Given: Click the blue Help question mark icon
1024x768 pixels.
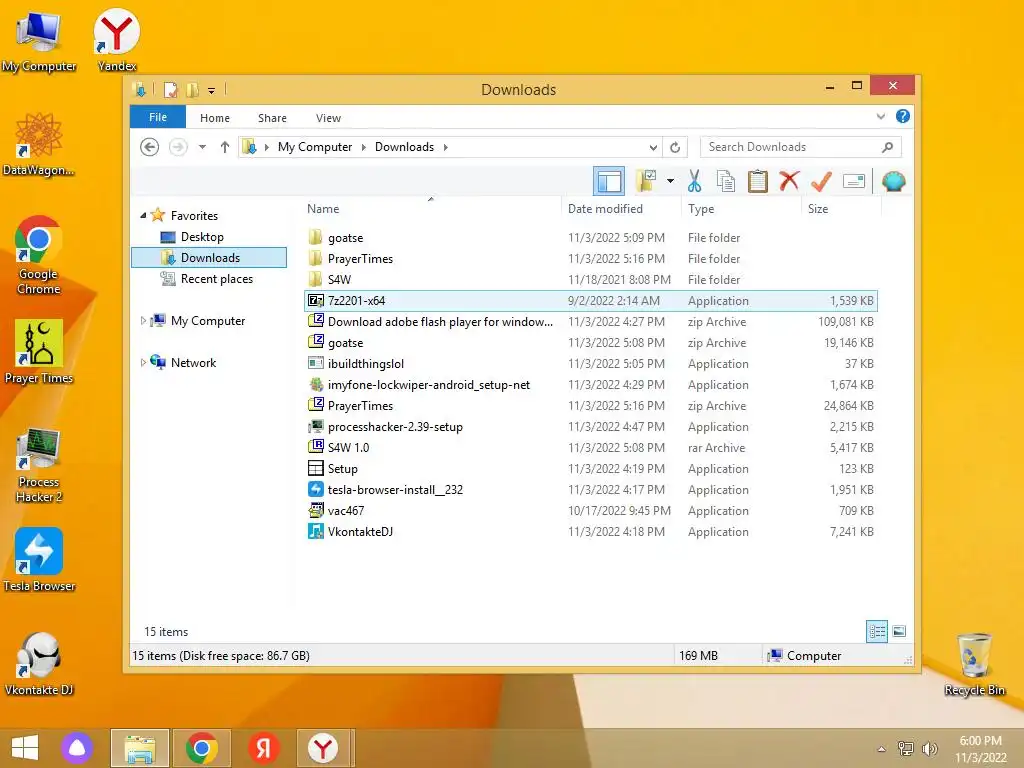Looking at the screenshot, I should tap(903, 116).
